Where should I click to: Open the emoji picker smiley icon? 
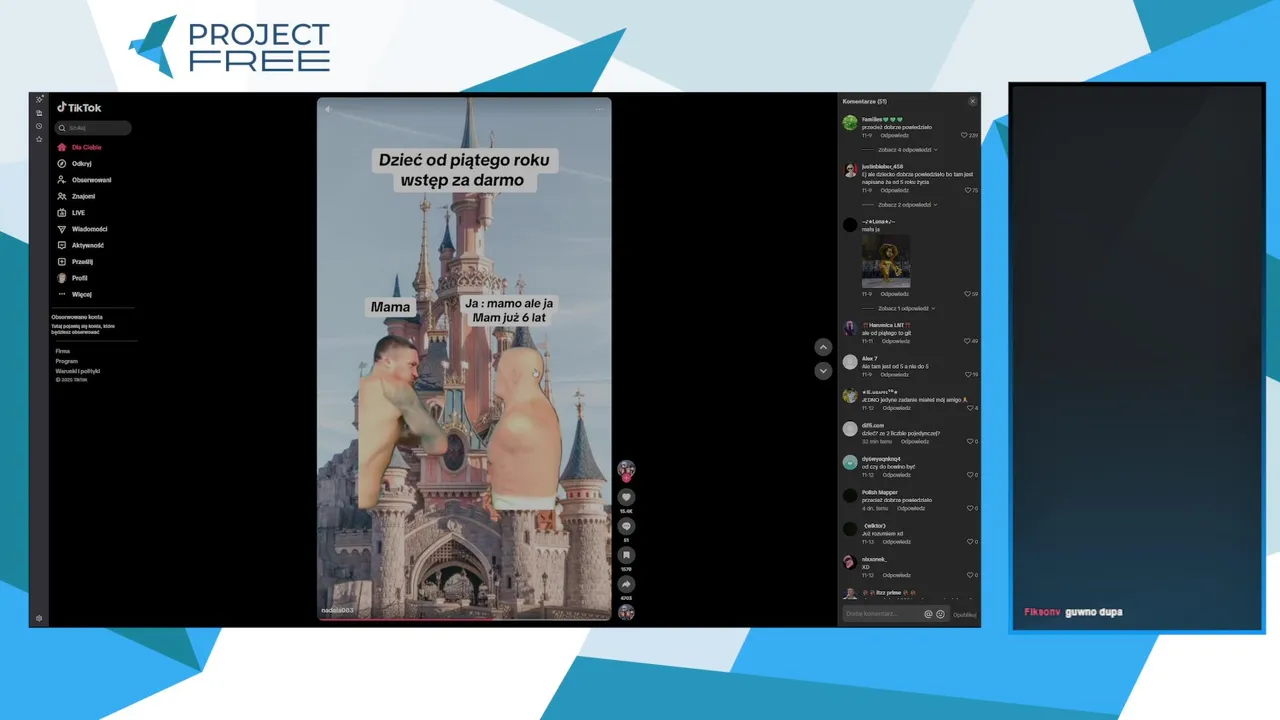click(940, 614)
